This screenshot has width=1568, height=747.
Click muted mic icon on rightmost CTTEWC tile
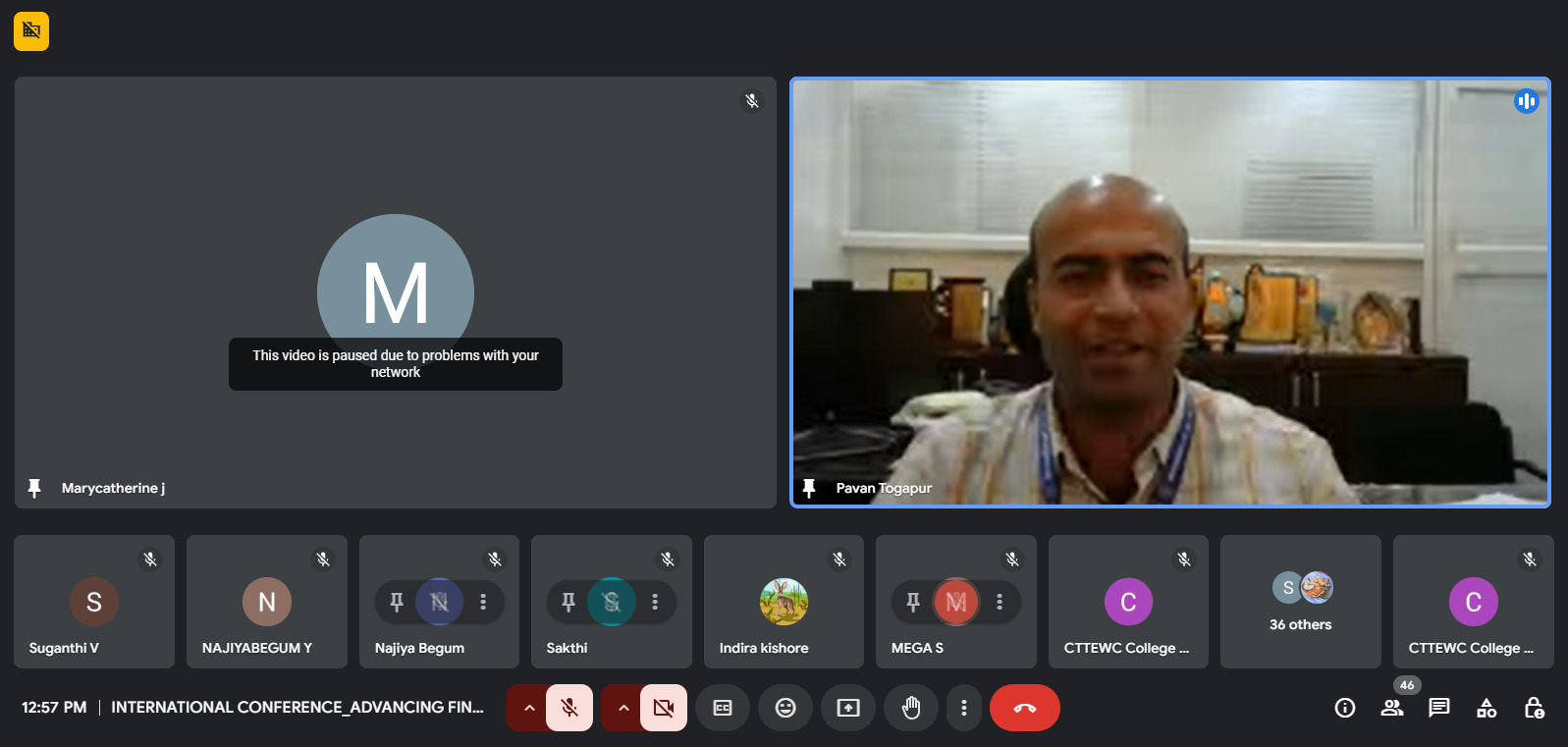pos(1530,560)
